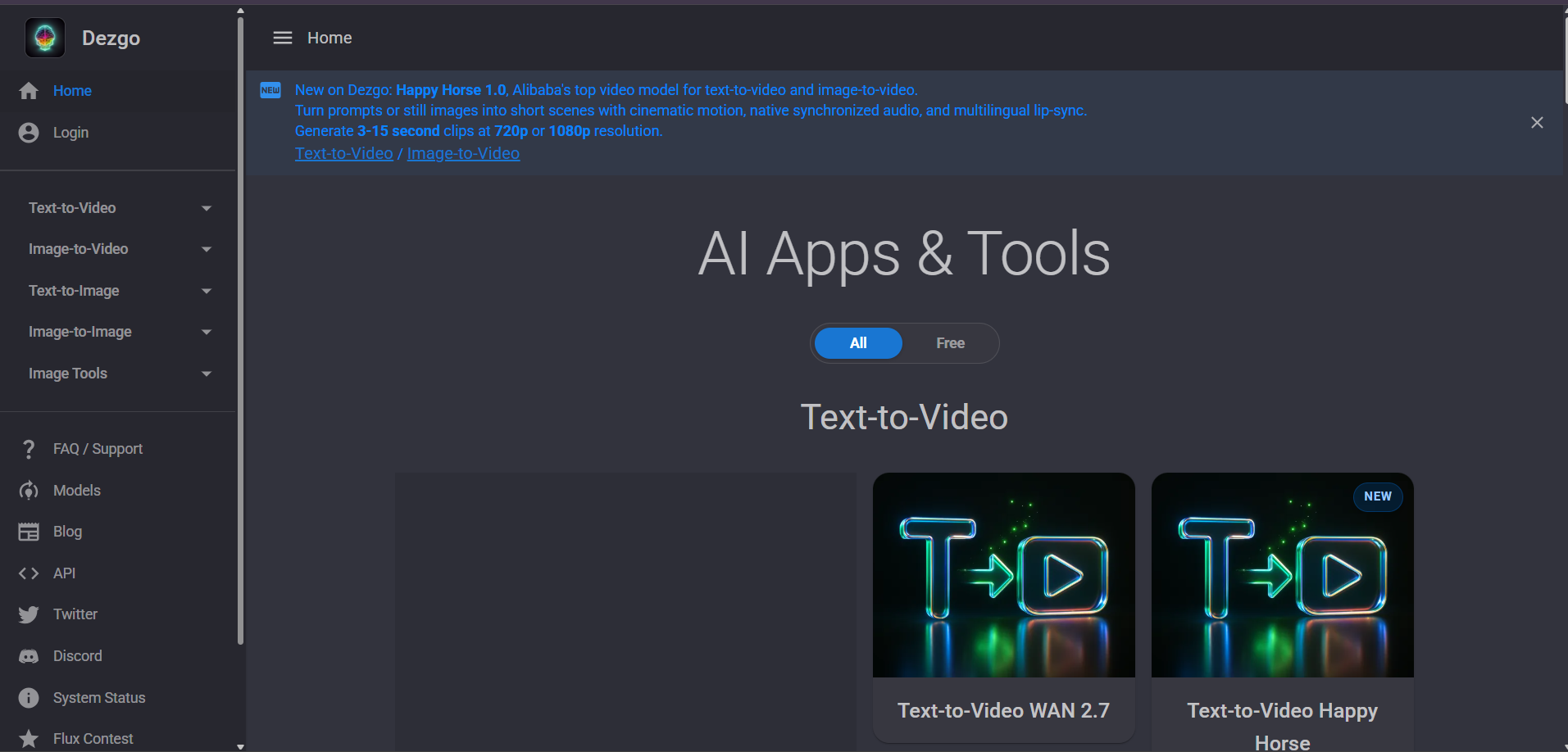Click the sidebar scroll down arrow
Viewport: 1568px width, 752px height.
point(240,746)
